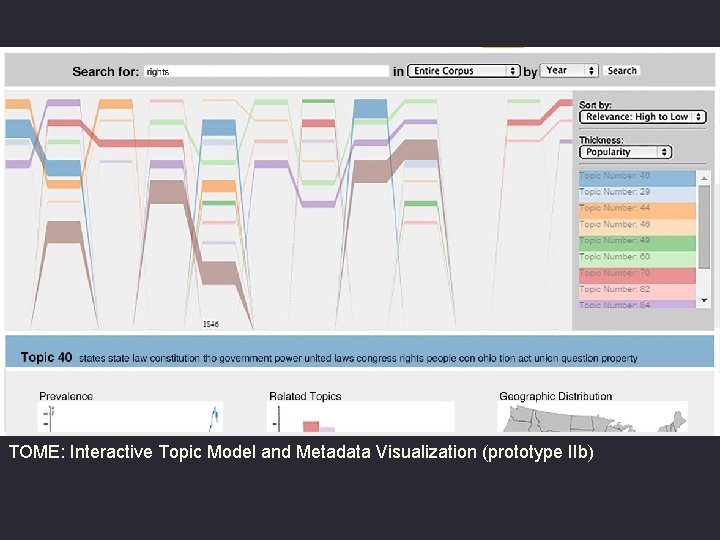Screen dimensions: 720x540
Task: Click the red bar in Related Topics
Action: pos(311,427)
